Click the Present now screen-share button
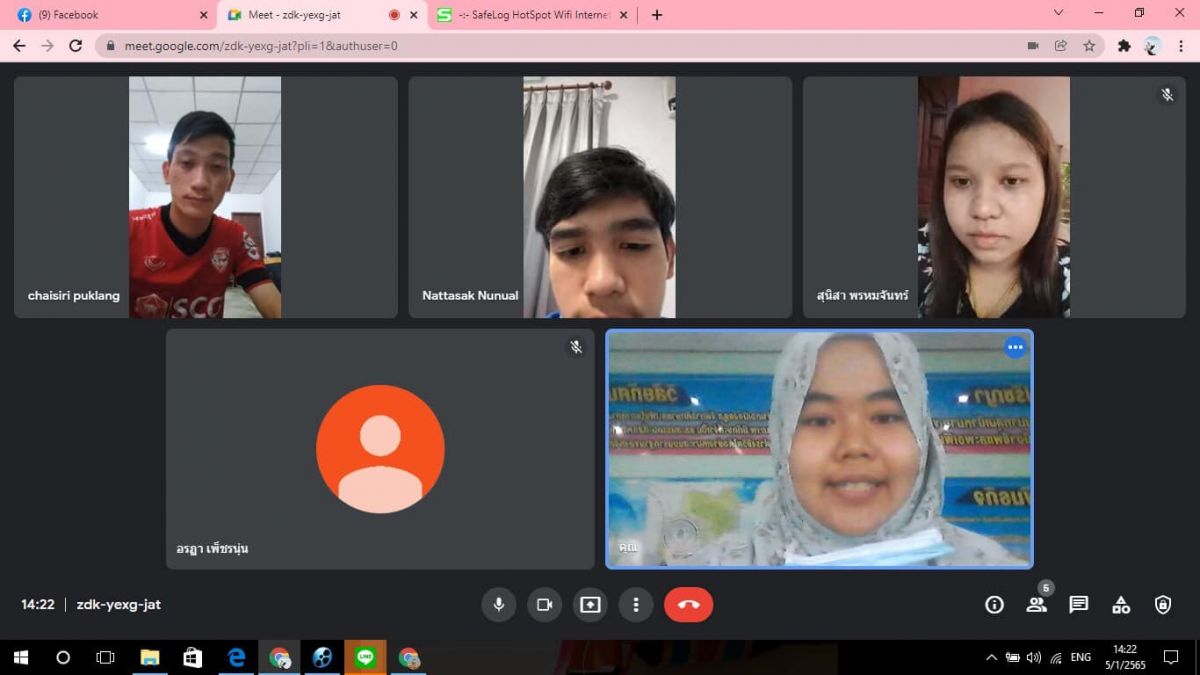The image size is (1200, 675). [x=590, y=604]
